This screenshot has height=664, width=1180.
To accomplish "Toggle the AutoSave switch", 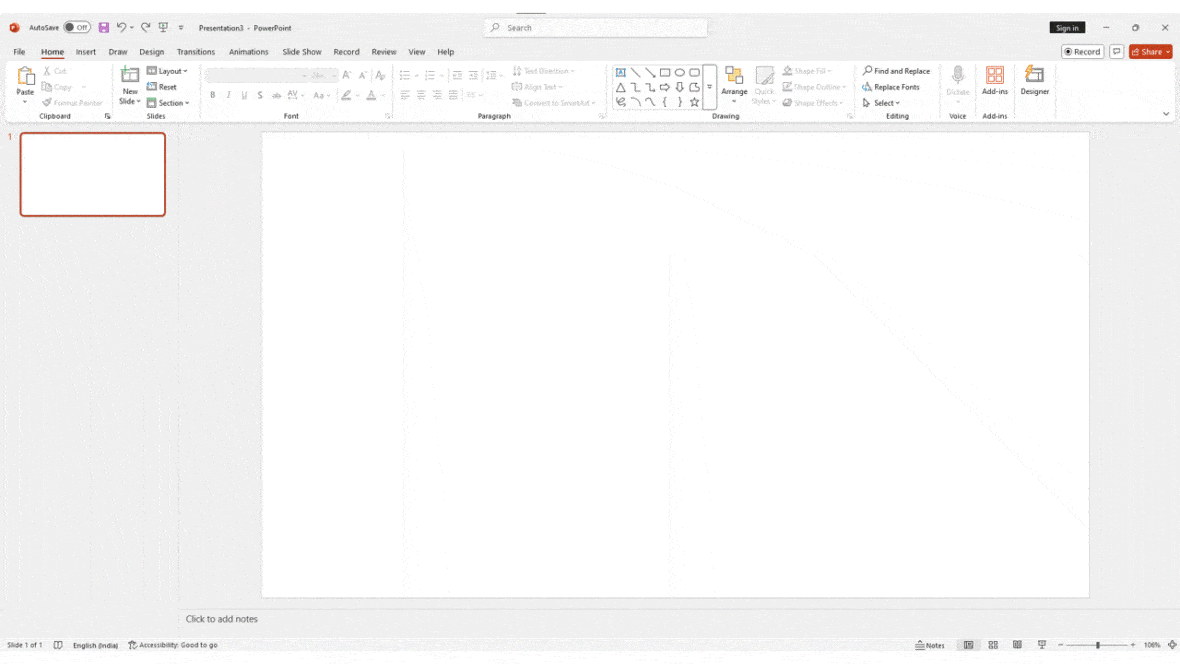I will 77,28.
